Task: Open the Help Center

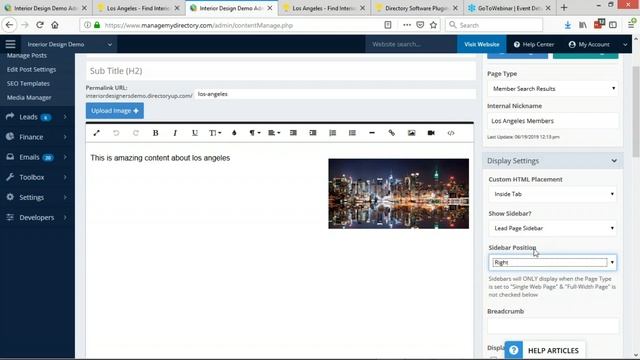Action: click(534, 44)
